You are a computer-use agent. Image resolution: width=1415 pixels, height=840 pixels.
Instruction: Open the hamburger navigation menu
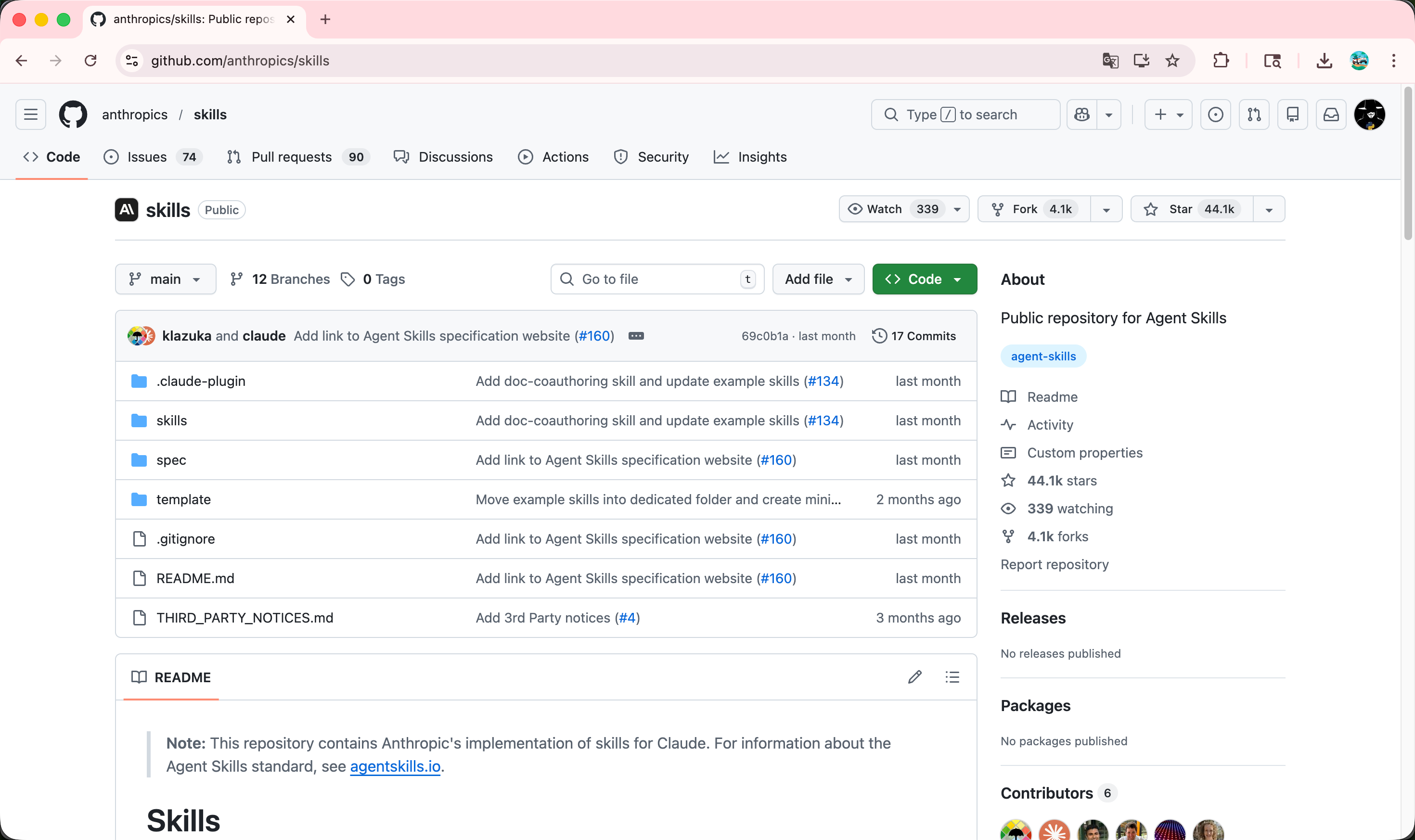(x=31, y=115)
